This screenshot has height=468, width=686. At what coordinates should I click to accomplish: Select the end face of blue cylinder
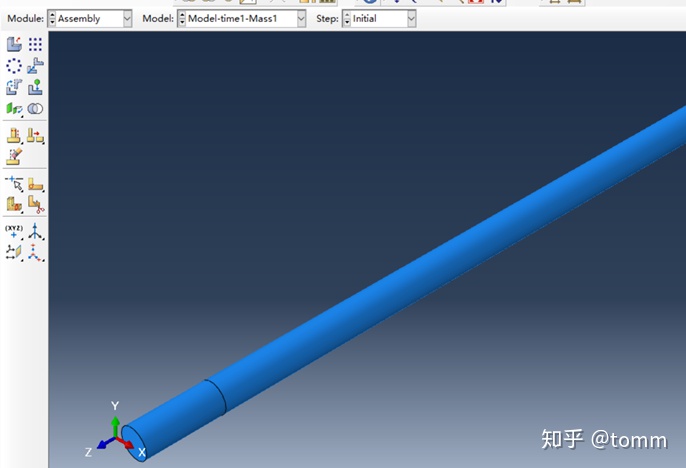pyautogui.click(x=134, y=443)
